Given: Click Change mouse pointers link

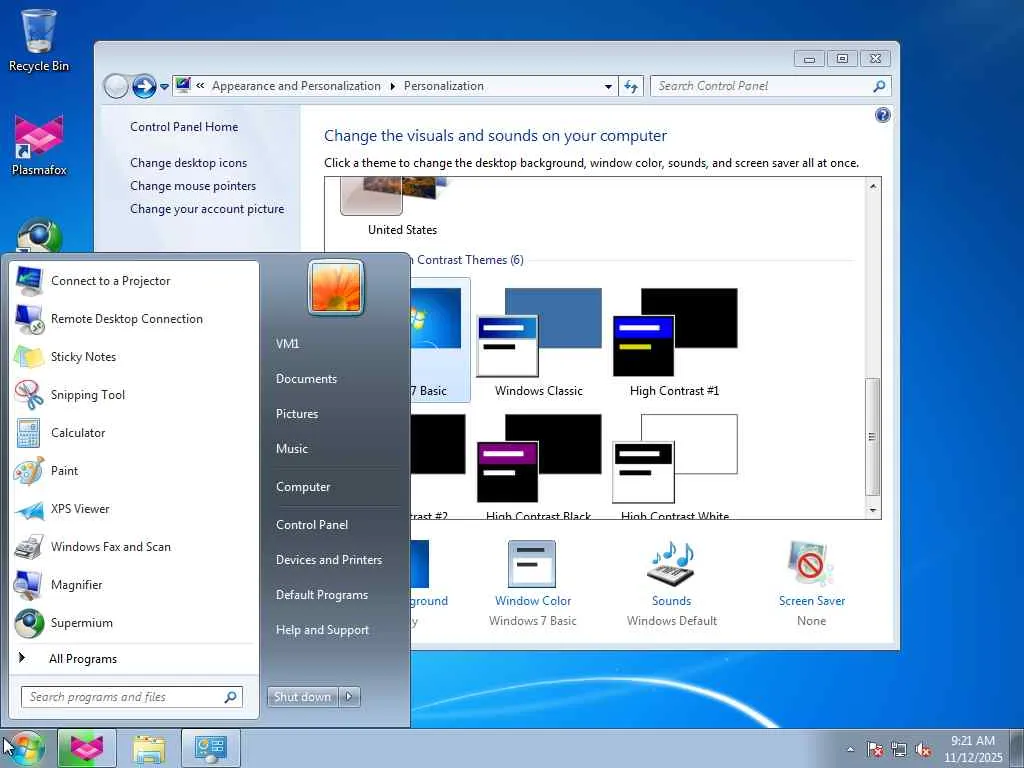Looking at the screenshot, I should [193, 186].
